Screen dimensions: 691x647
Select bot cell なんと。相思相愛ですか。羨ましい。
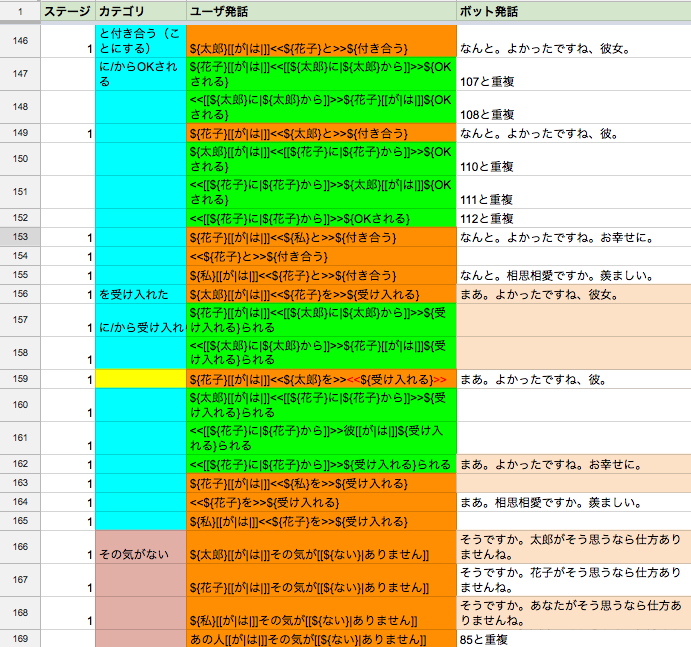pyautogui.click(x=574, y=275)
